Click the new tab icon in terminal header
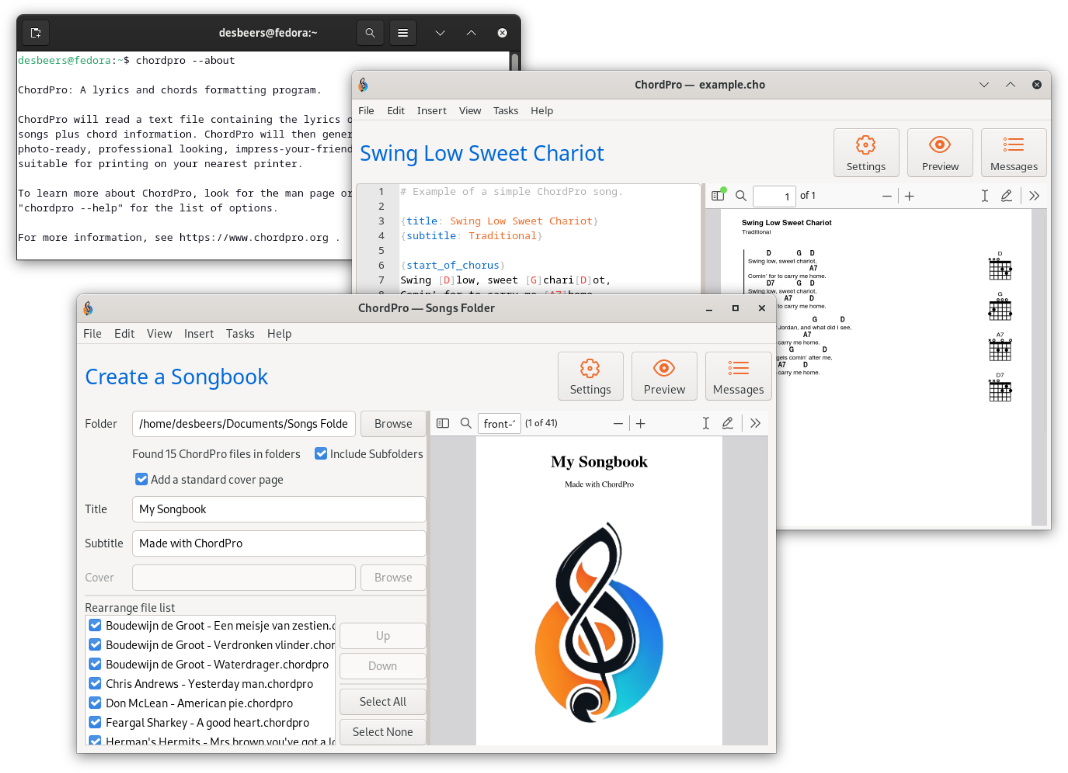The image size is (1068, 773). click(36, 33)
